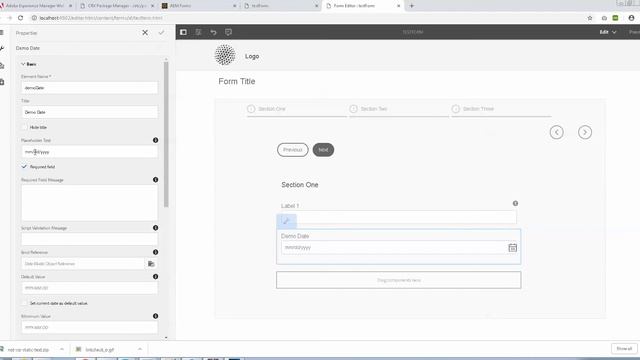Open the options arrow for the zip download
The height and width of the screenshot is (360, 640).
[x=62, y=349]
